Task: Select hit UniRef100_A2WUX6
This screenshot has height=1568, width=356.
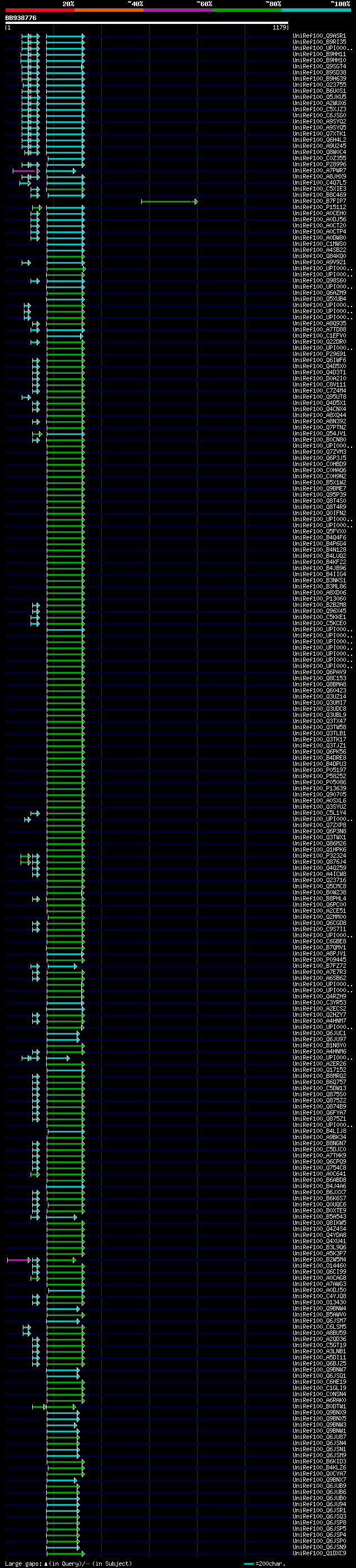Action: click(x=319, y=103)
